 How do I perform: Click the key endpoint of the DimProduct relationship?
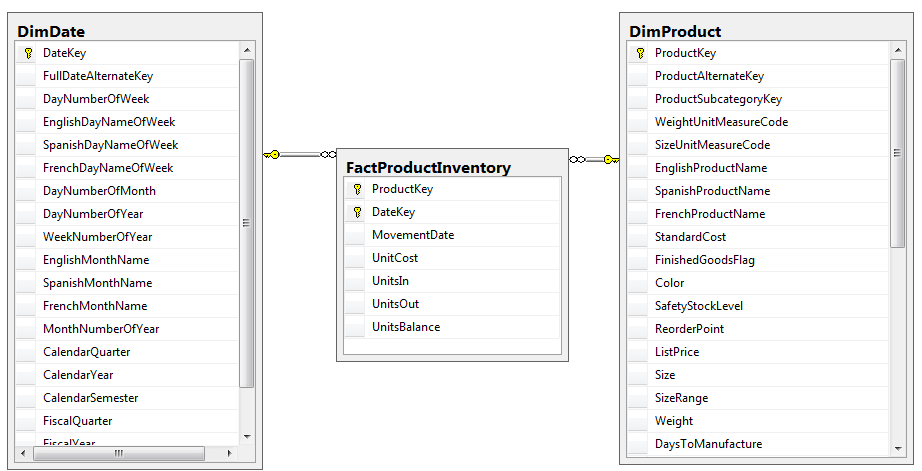pos(612,159)
